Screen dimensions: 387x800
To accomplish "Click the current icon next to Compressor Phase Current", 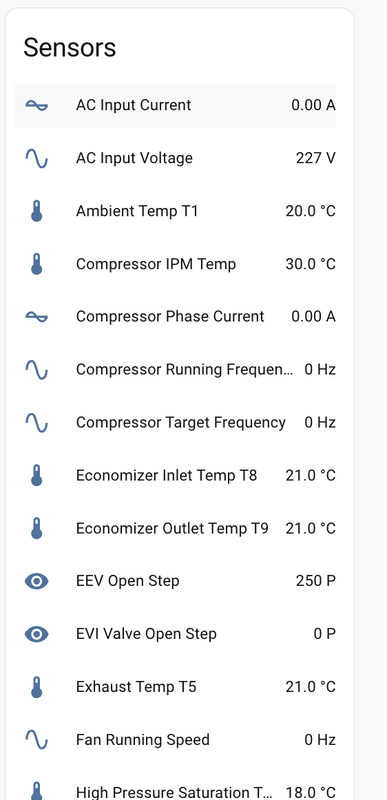I will tap(37, 317).
